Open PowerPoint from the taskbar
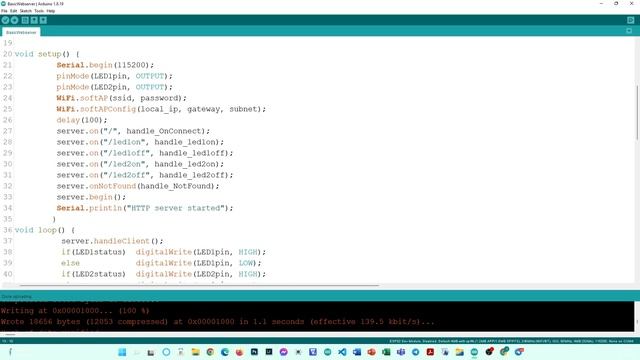 tap(371, 352)
